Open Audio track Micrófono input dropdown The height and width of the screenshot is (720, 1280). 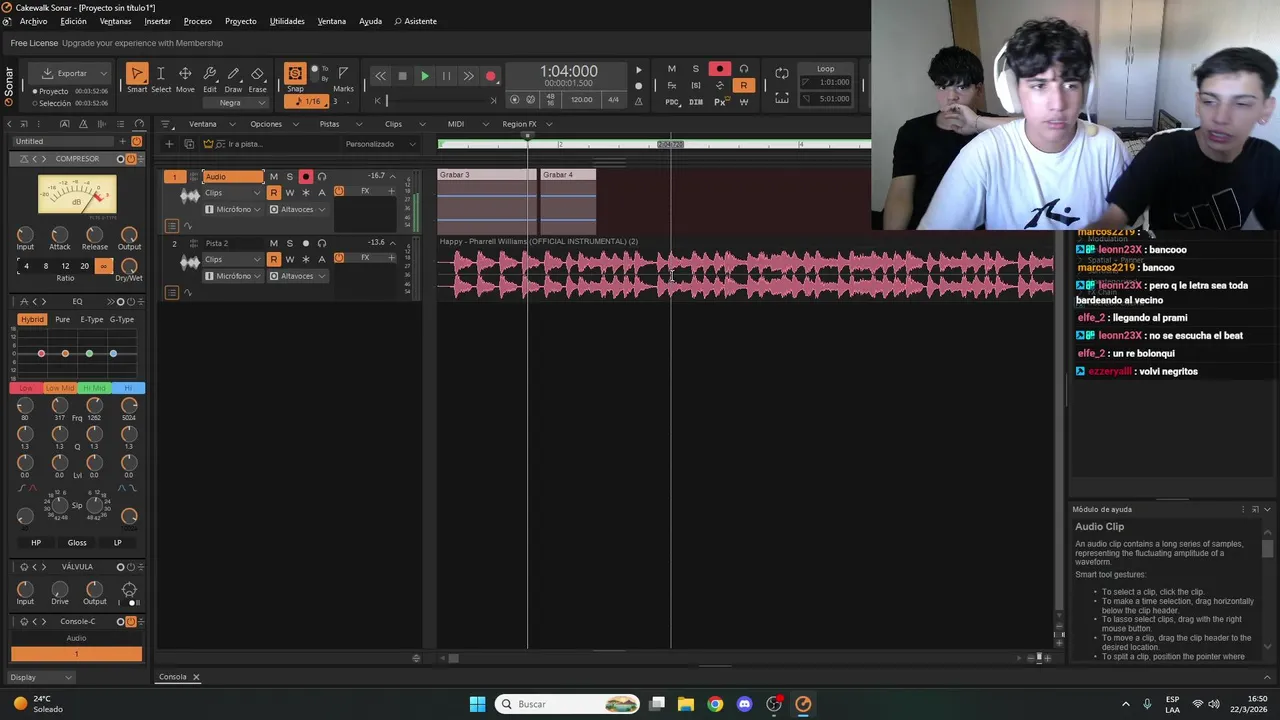[x=233, y=209]
